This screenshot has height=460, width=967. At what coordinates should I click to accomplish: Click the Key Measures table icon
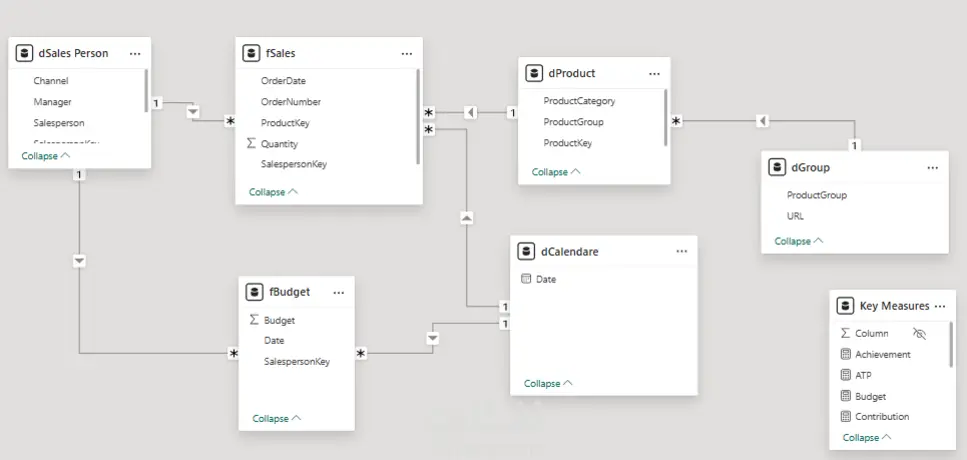click(846, 306)
